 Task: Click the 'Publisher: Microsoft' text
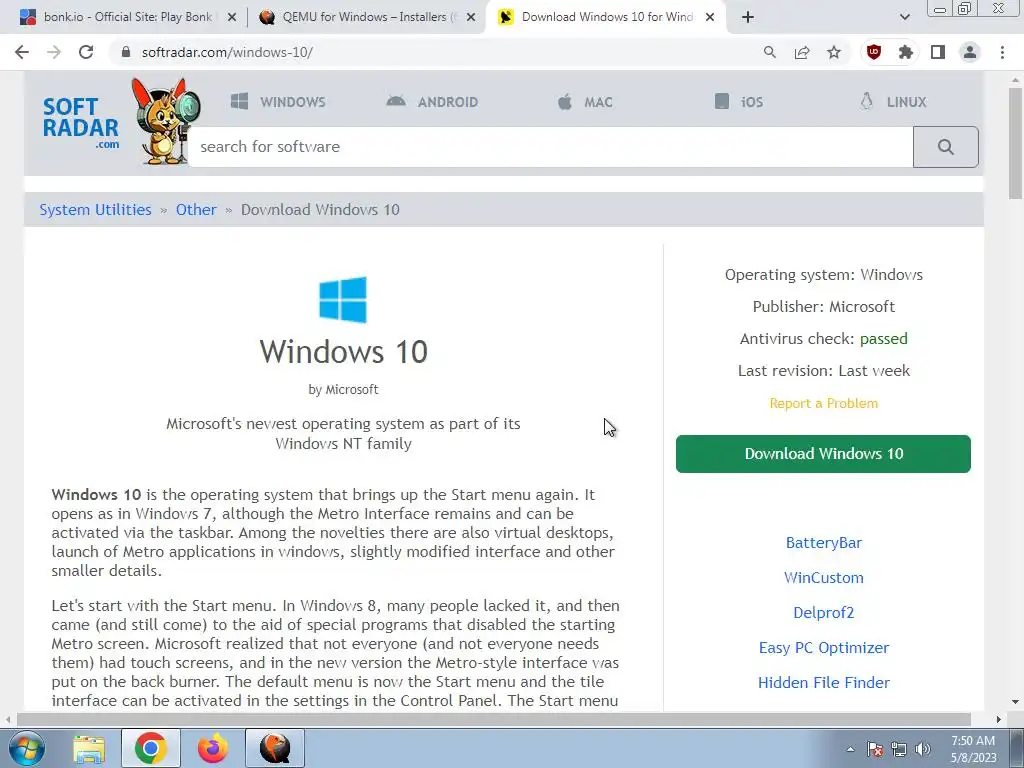click(824, 307)
